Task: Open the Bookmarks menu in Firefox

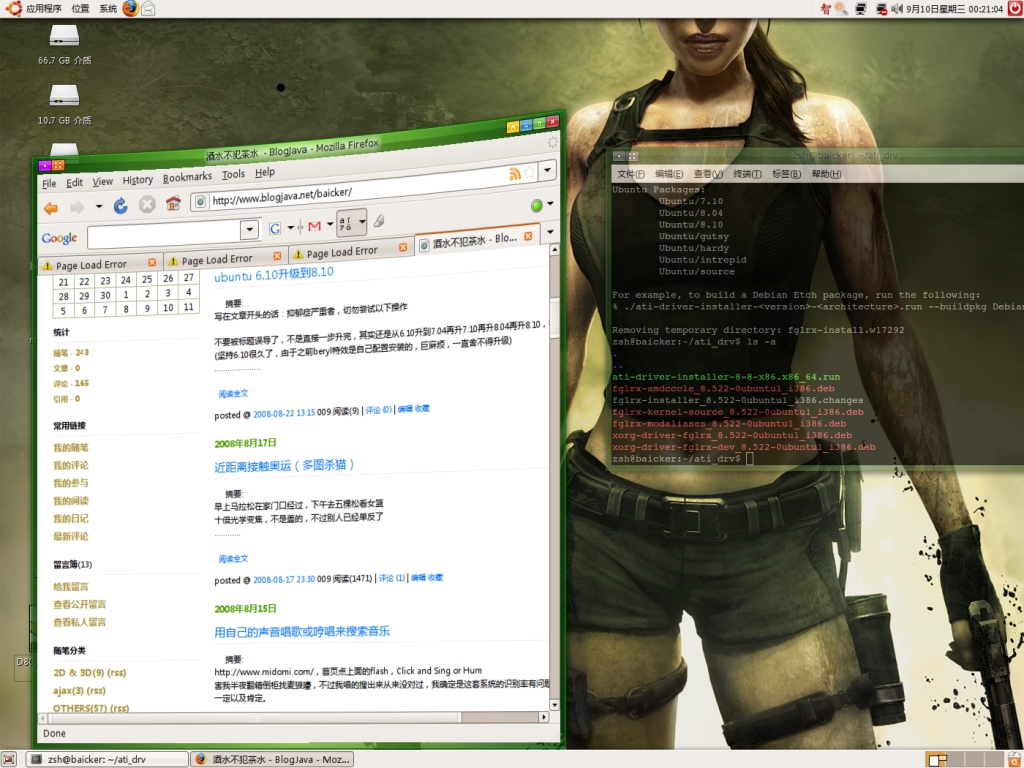Action: coord(187,177)
